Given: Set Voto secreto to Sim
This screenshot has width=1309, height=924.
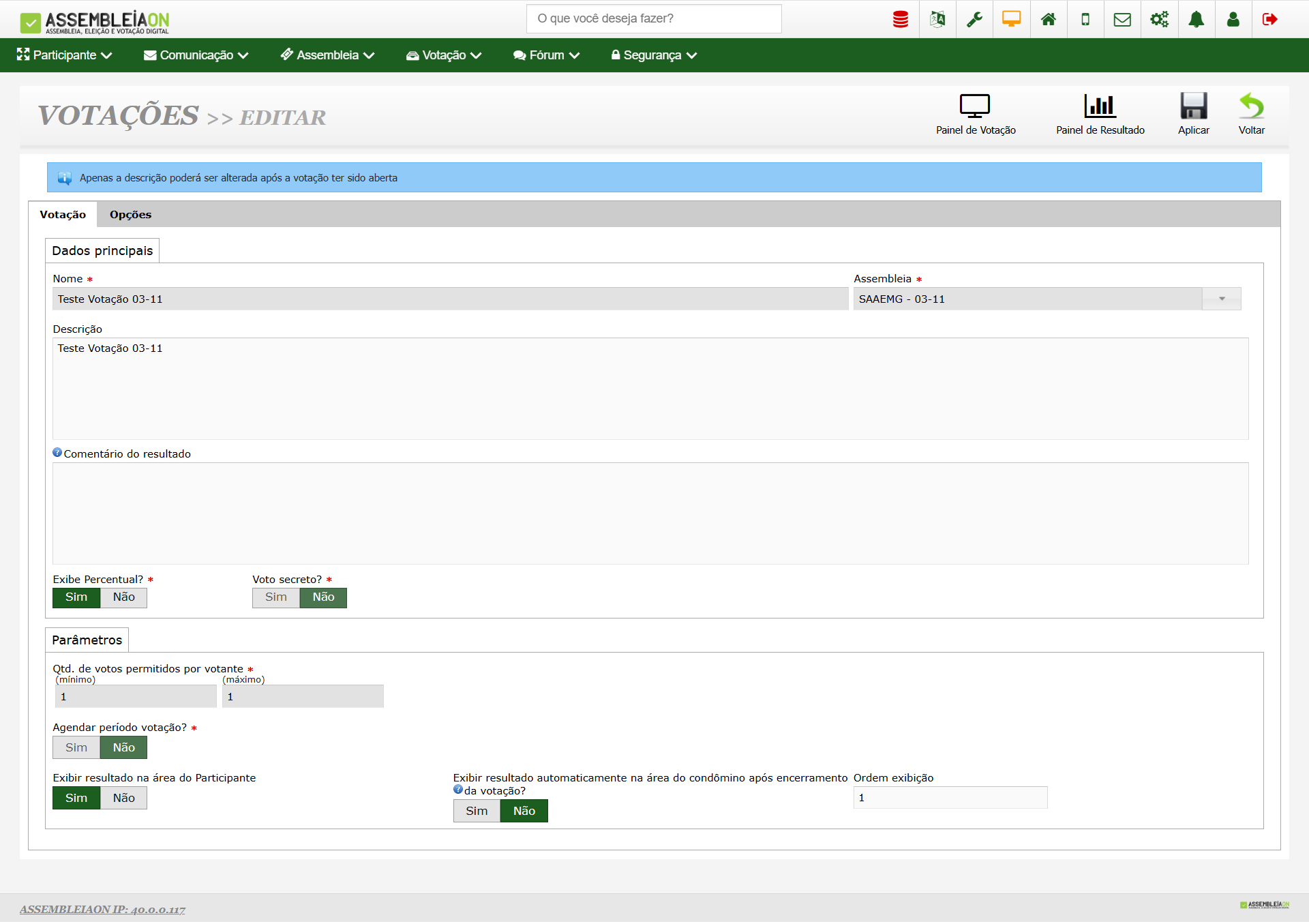Looking at the screenshot, I should tap(276, 597).
